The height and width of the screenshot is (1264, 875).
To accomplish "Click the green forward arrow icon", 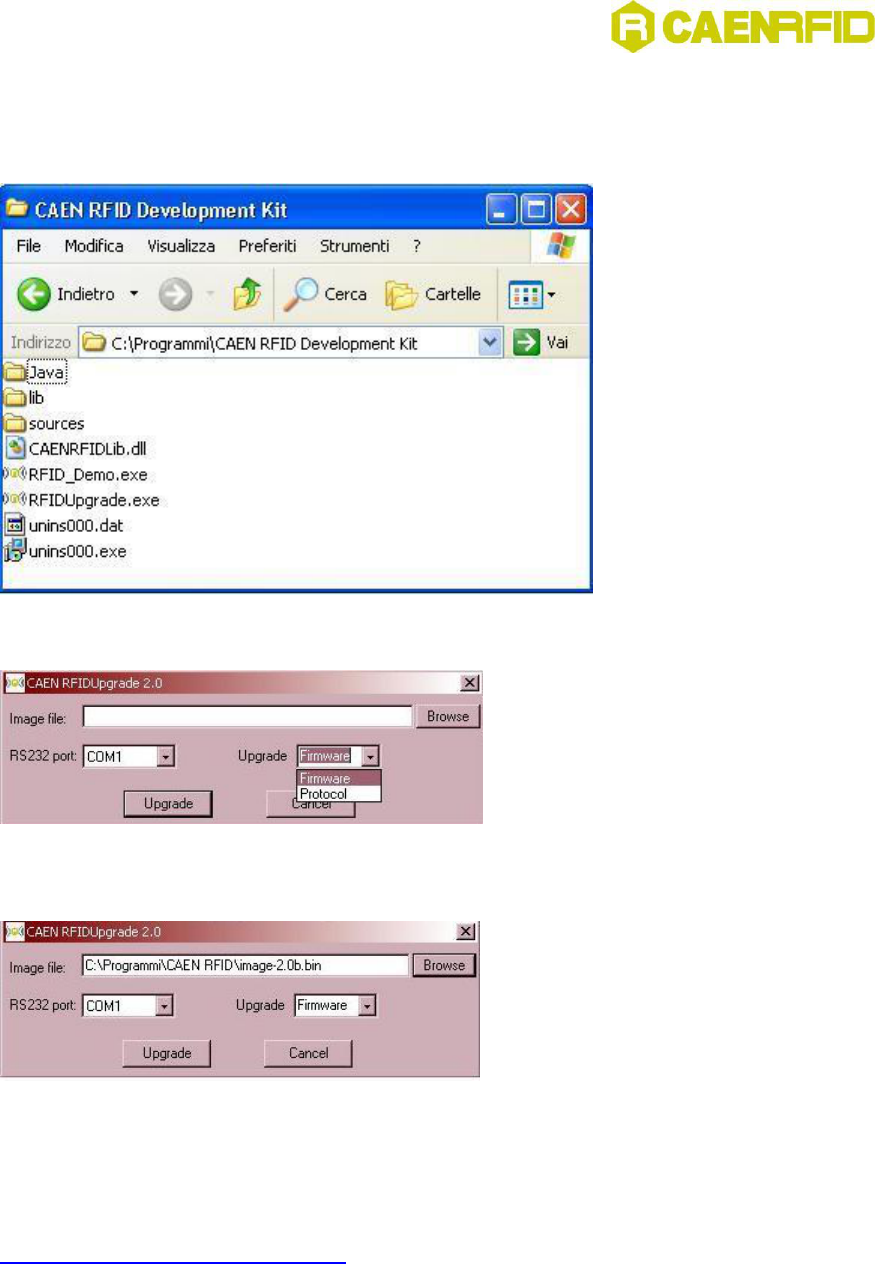I will click(175, 294).
